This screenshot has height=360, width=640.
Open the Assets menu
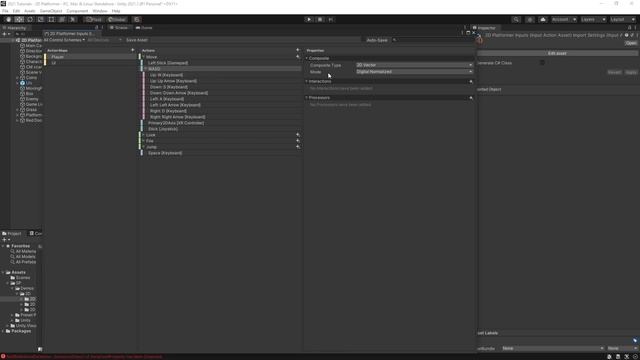(30, 11)
